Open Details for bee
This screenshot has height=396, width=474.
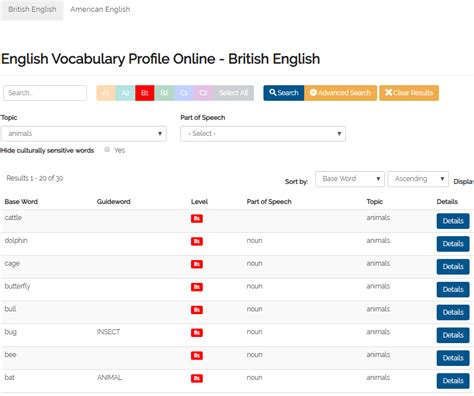point(453,358)
